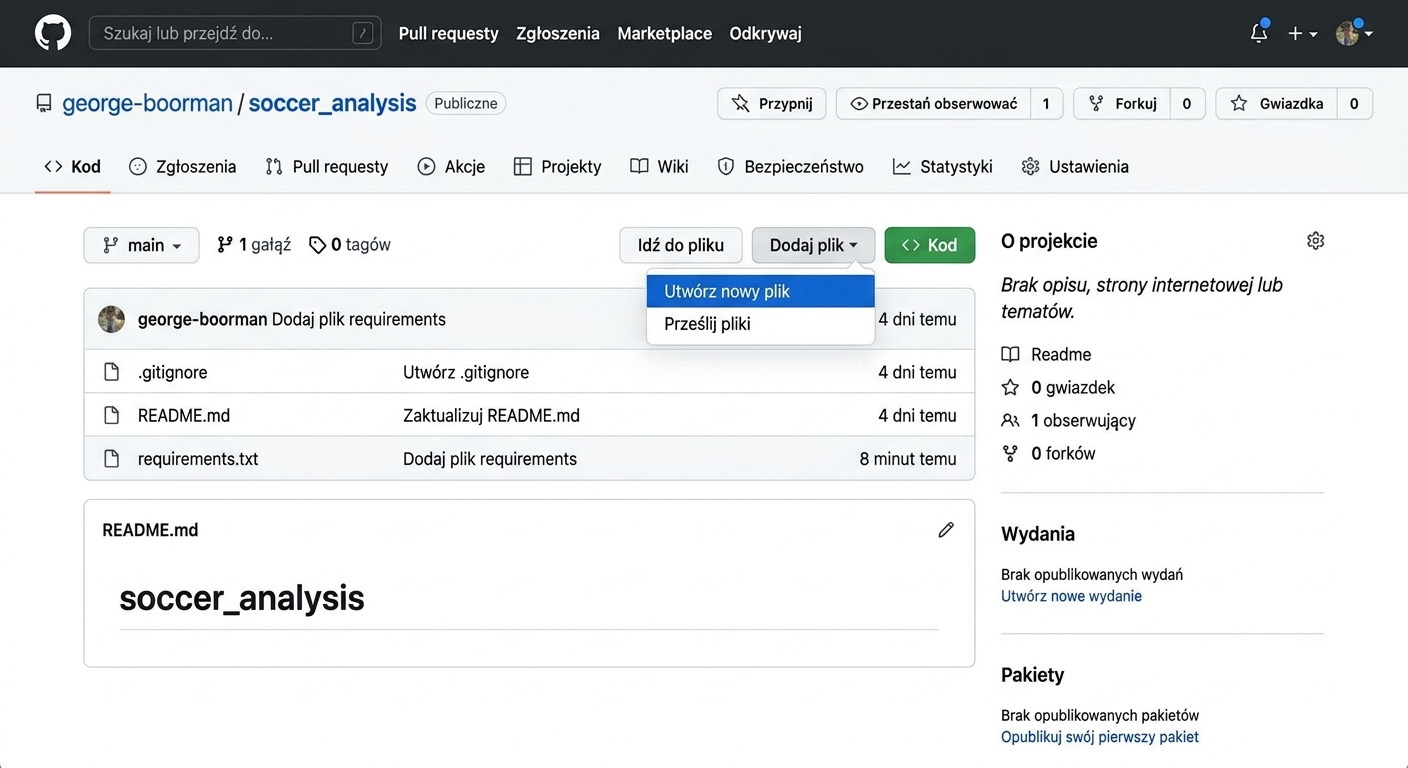The image size is (1408, 768).
Task: Click the slash shortcut icon in search box
Action: [363, 33]
